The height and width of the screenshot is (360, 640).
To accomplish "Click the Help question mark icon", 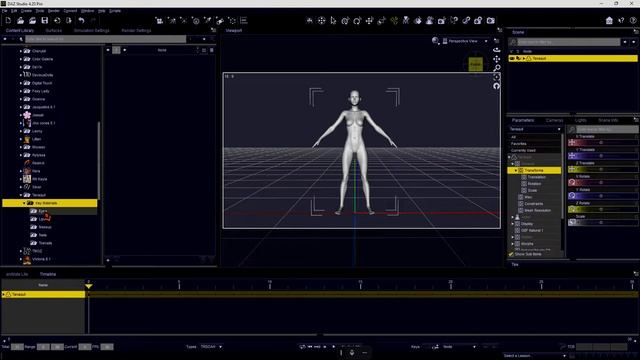I will [633, 20].
